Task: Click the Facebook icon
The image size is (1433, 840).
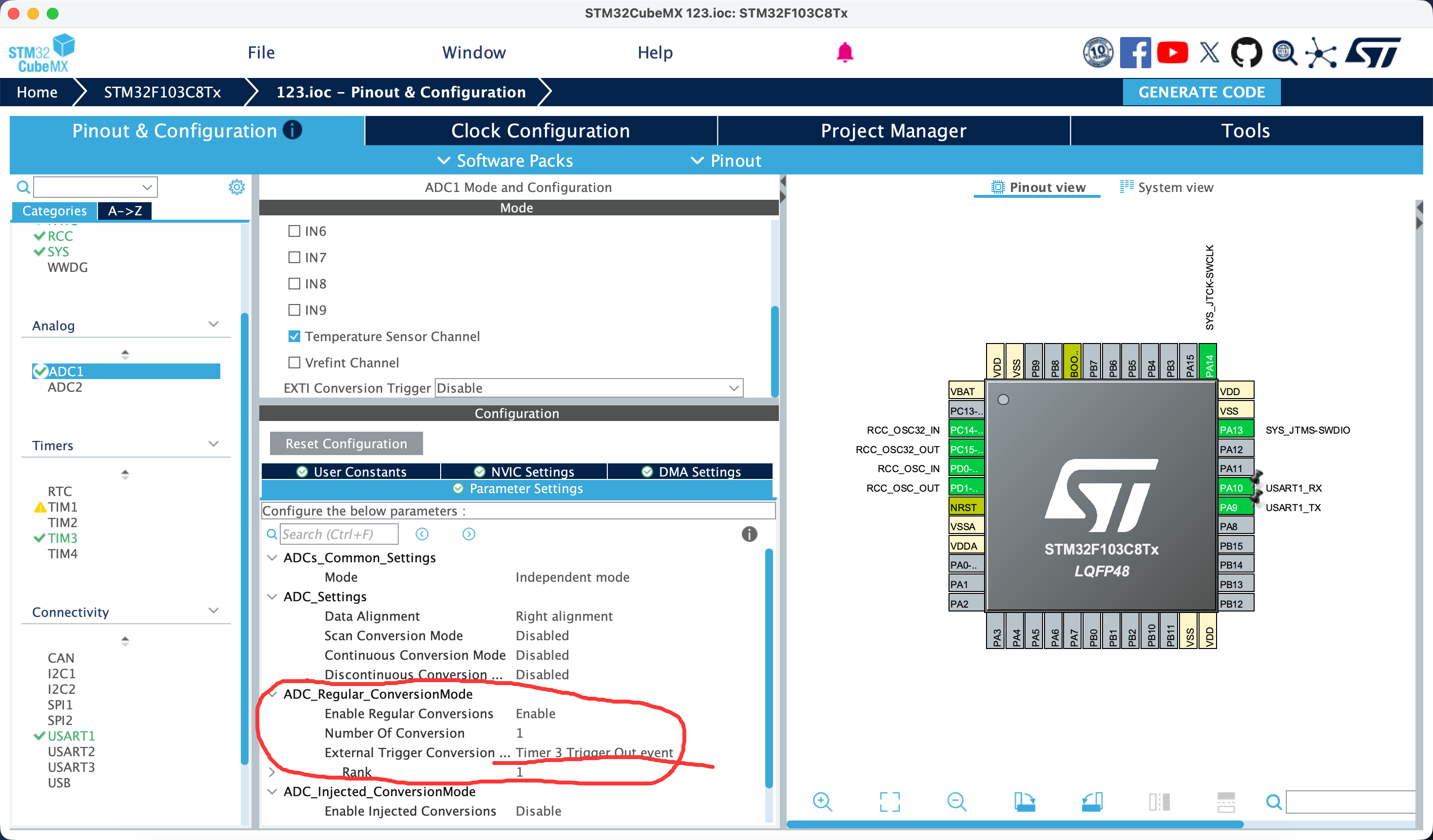Action: tap(1135, 53)
